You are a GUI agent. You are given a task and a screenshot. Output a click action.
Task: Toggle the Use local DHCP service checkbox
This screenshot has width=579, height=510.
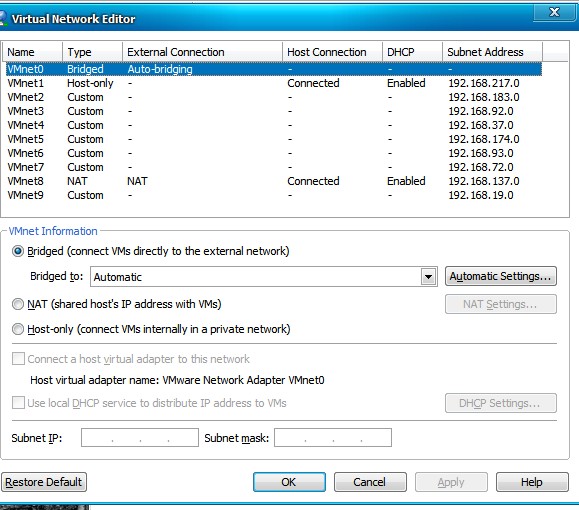coord(18,403)
